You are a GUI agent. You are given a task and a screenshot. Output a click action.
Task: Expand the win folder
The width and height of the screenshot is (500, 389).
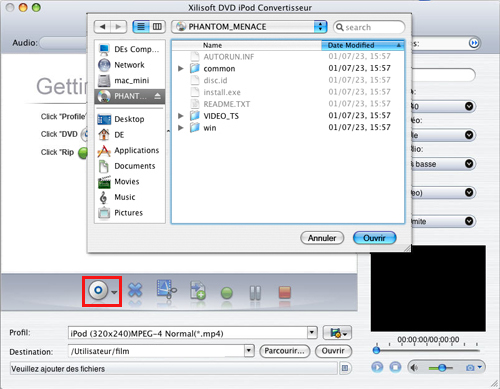(x=181, y=128)
